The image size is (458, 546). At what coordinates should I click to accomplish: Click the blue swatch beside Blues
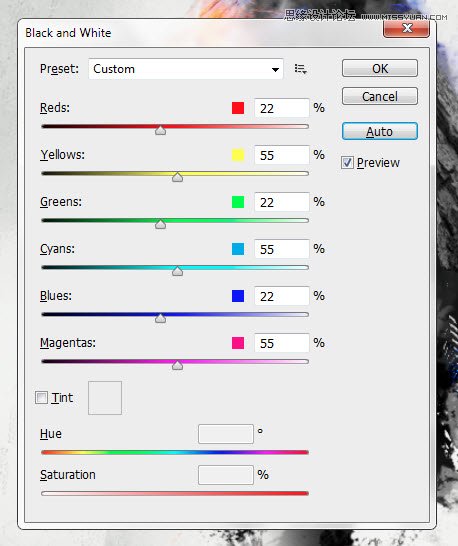pyautogui.click(x=238, y=296)
